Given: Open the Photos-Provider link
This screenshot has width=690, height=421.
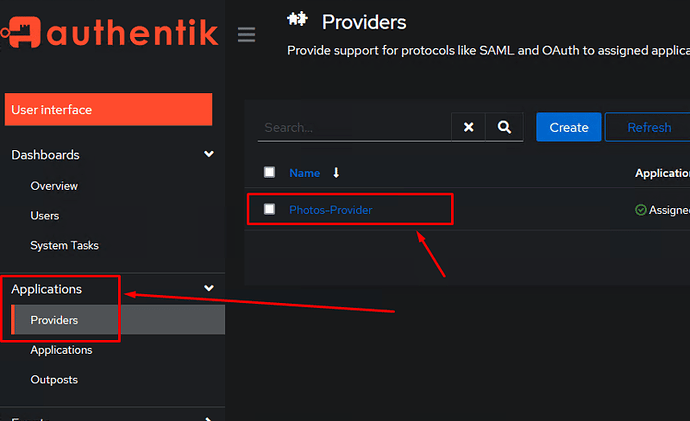Looking at the screenshot, I should click(330, 210).
